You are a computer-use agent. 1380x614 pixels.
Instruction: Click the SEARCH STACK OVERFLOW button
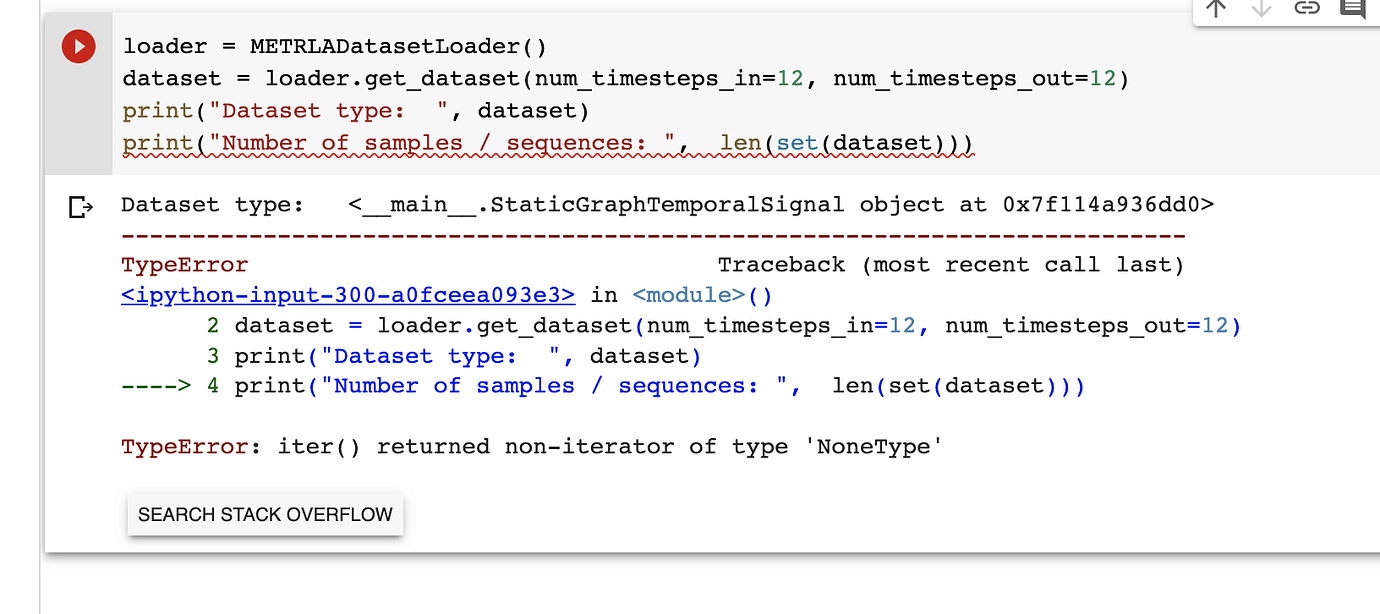coord(264,514)
